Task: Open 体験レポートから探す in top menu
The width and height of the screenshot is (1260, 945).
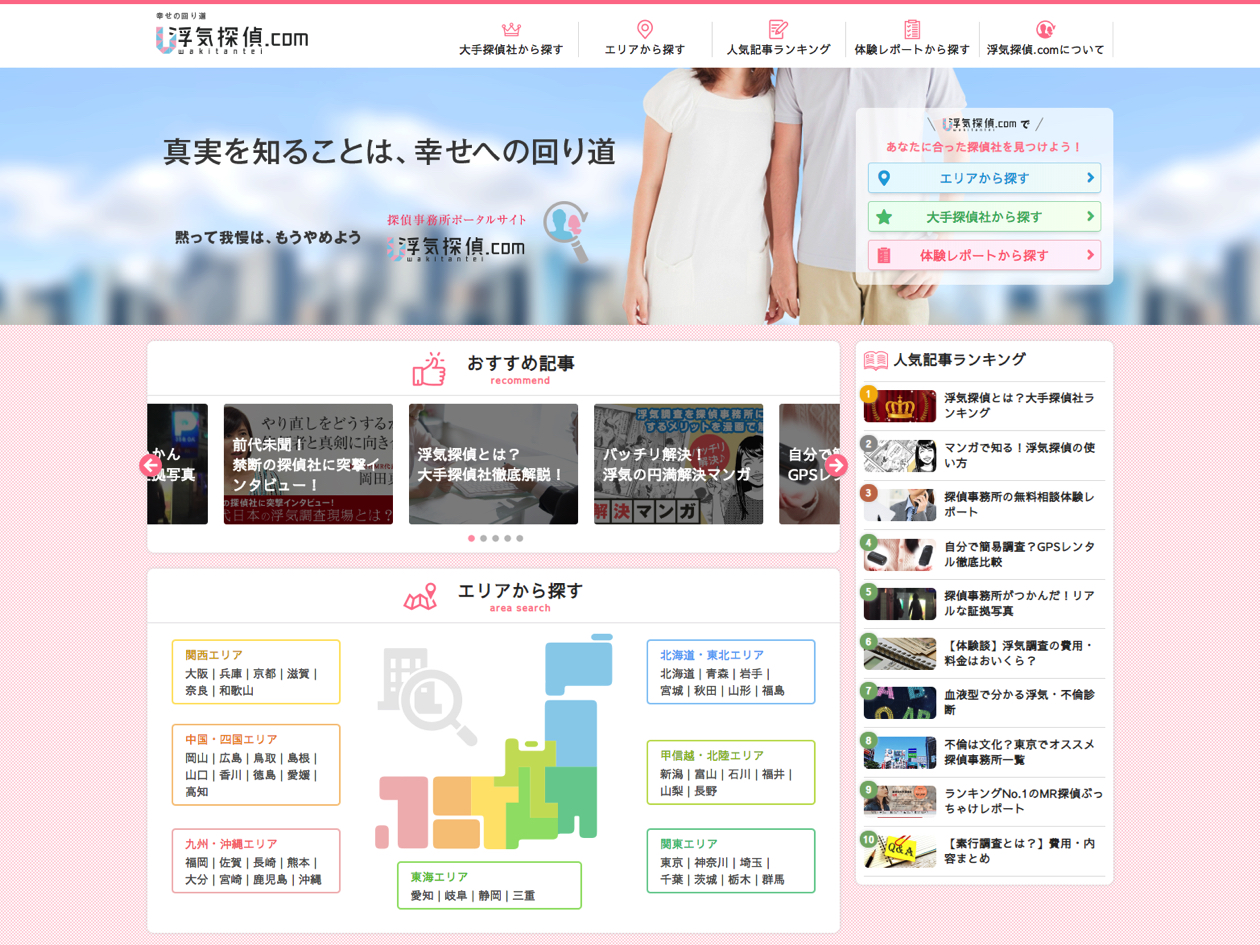Action: click(912, 49)
